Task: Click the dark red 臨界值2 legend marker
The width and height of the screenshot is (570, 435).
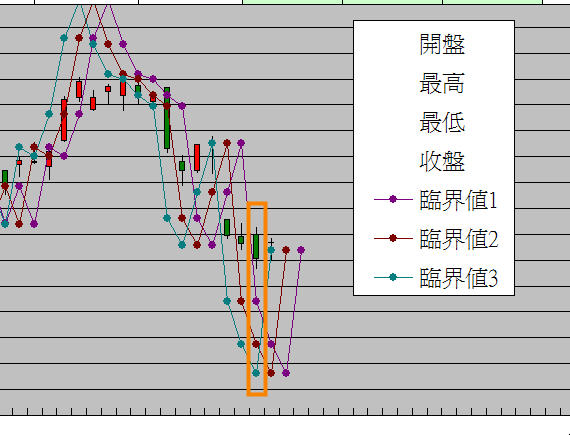Action: 393,238
